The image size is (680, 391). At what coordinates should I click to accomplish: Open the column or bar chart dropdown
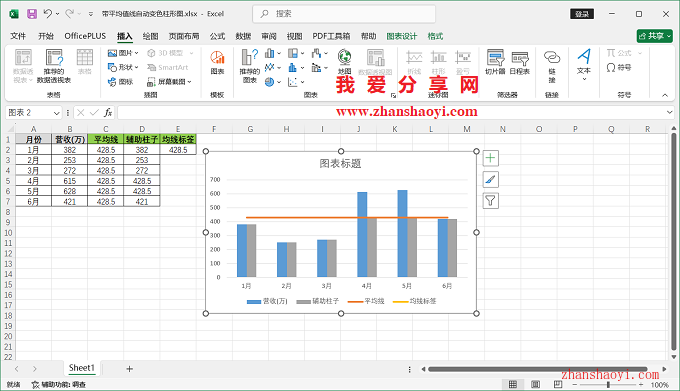pos(279,53)
